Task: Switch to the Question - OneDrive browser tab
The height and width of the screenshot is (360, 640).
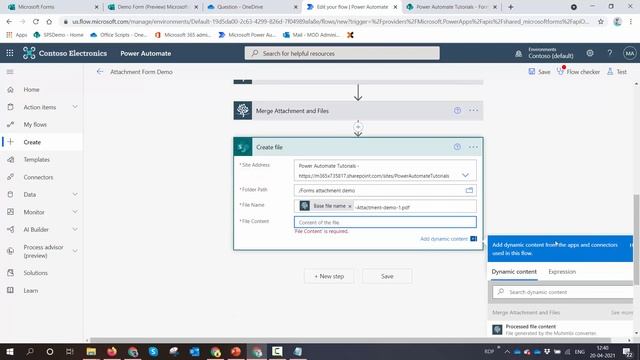Action: [252, 7]
